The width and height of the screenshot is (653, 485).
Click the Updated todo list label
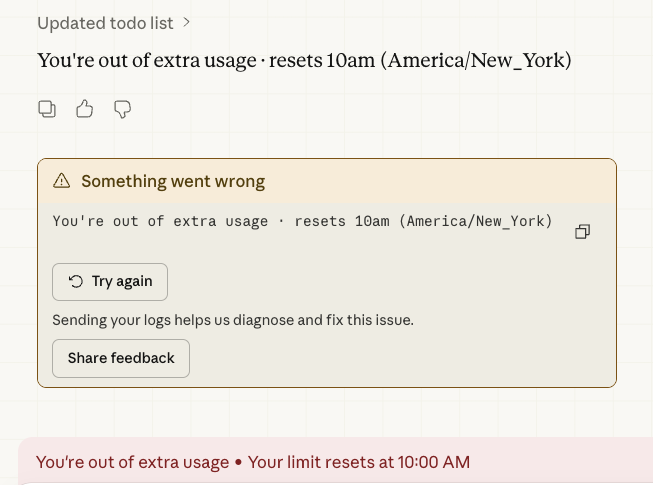[x=105, y=23]
